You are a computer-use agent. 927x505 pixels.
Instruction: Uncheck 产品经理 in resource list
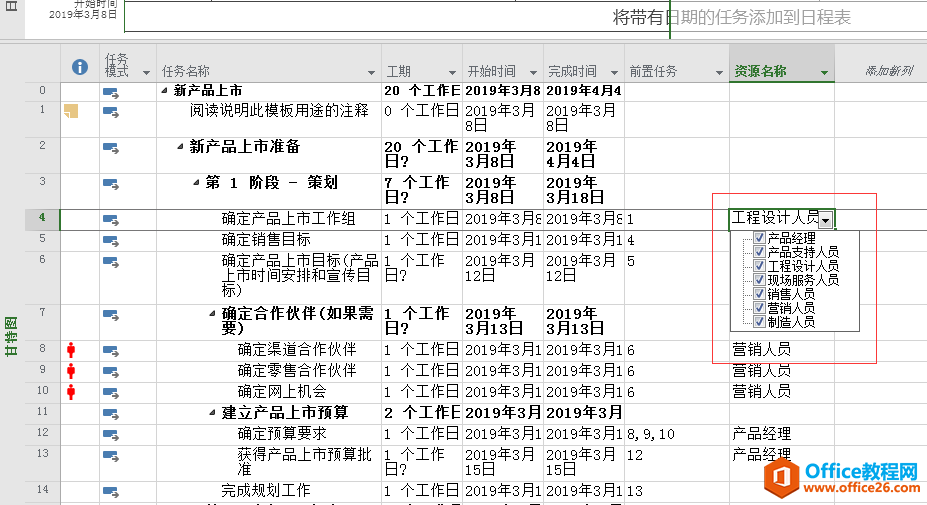pyautogui.click(x=760, y=238)
